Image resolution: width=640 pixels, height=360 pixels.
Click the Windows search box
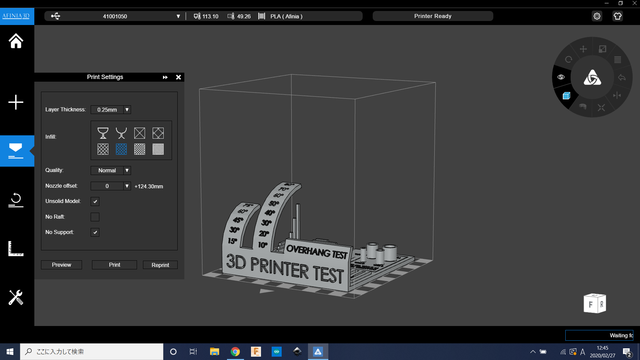(91, 351)
